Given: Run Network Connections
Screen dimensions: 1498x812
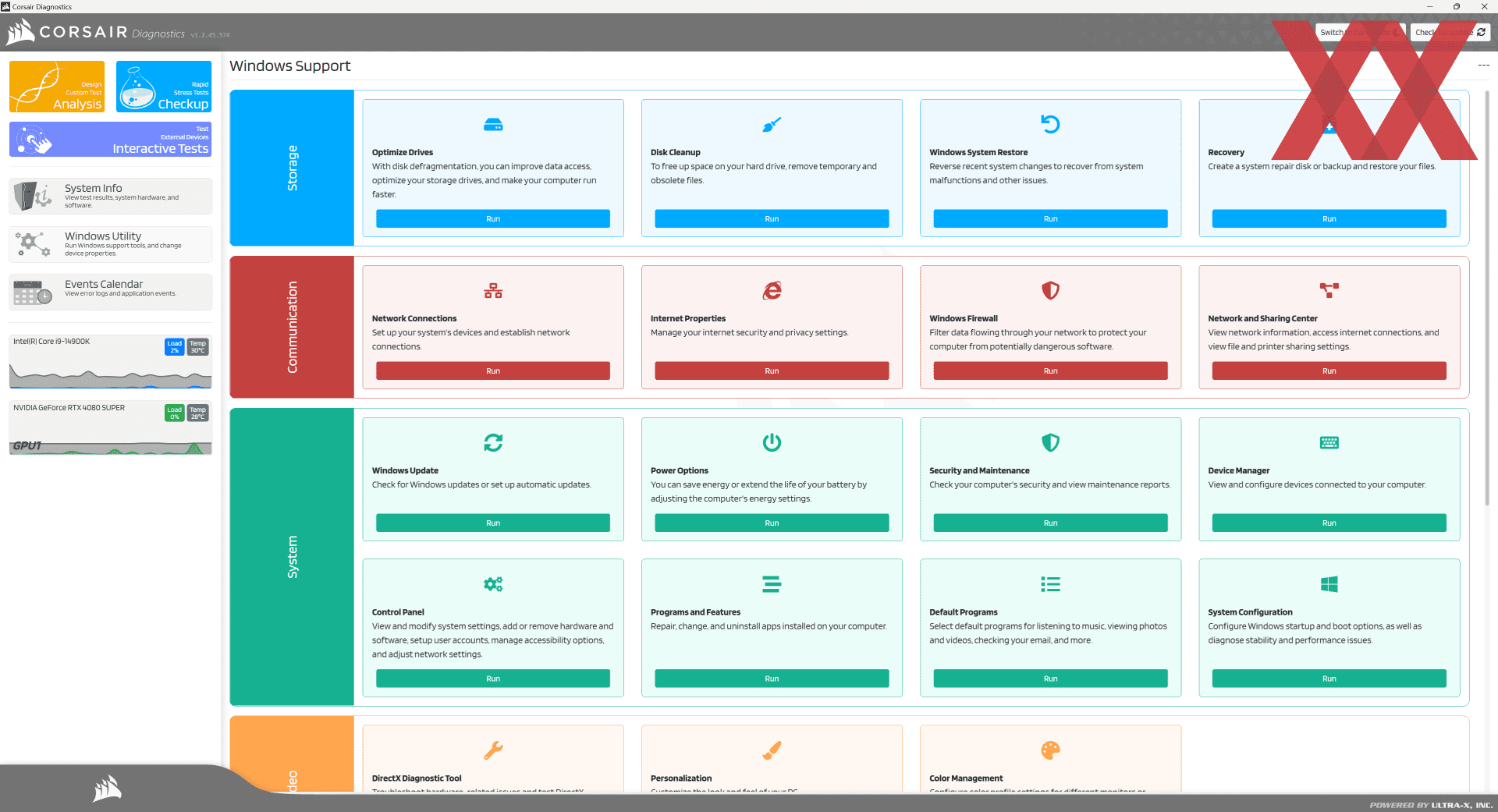Looking at the screenshot, I should pos(493,371).
